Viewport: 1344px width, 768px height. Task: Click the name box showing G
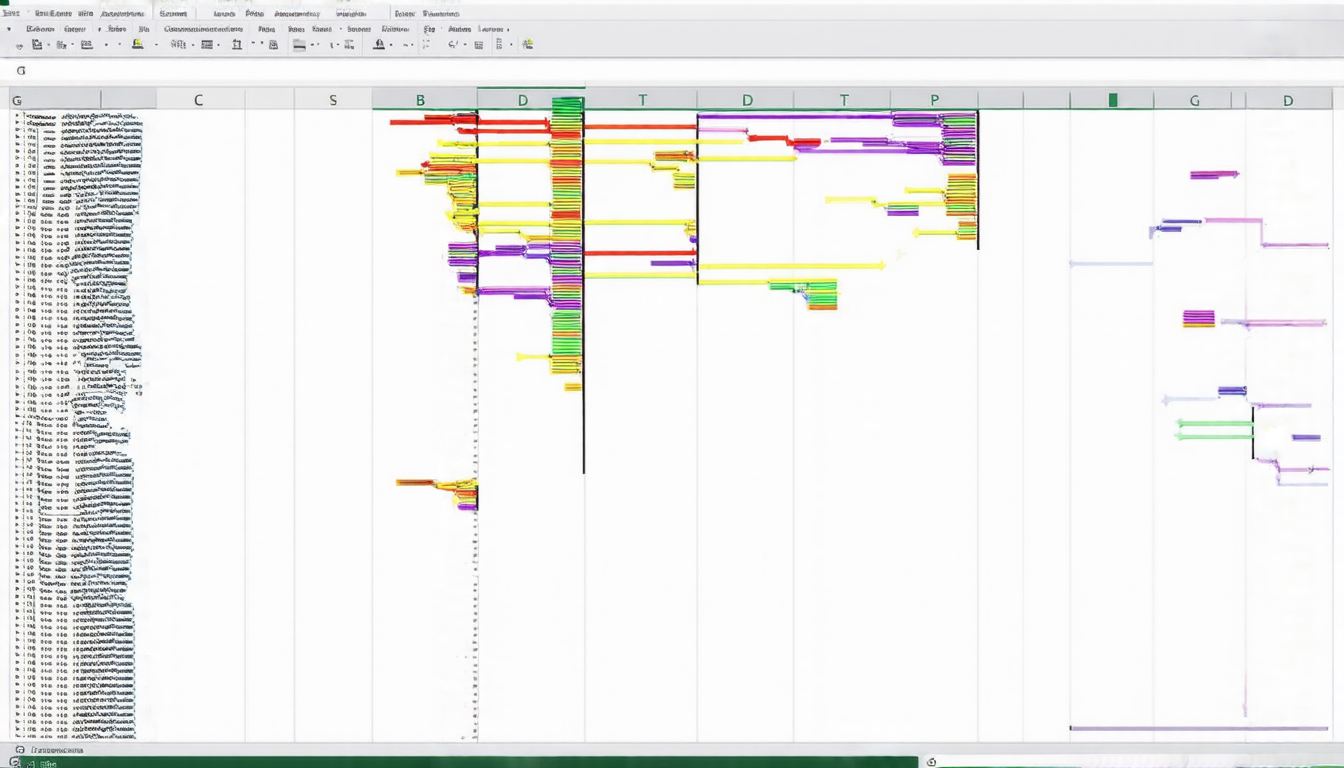pyautogui.click(x=21, y=71)
